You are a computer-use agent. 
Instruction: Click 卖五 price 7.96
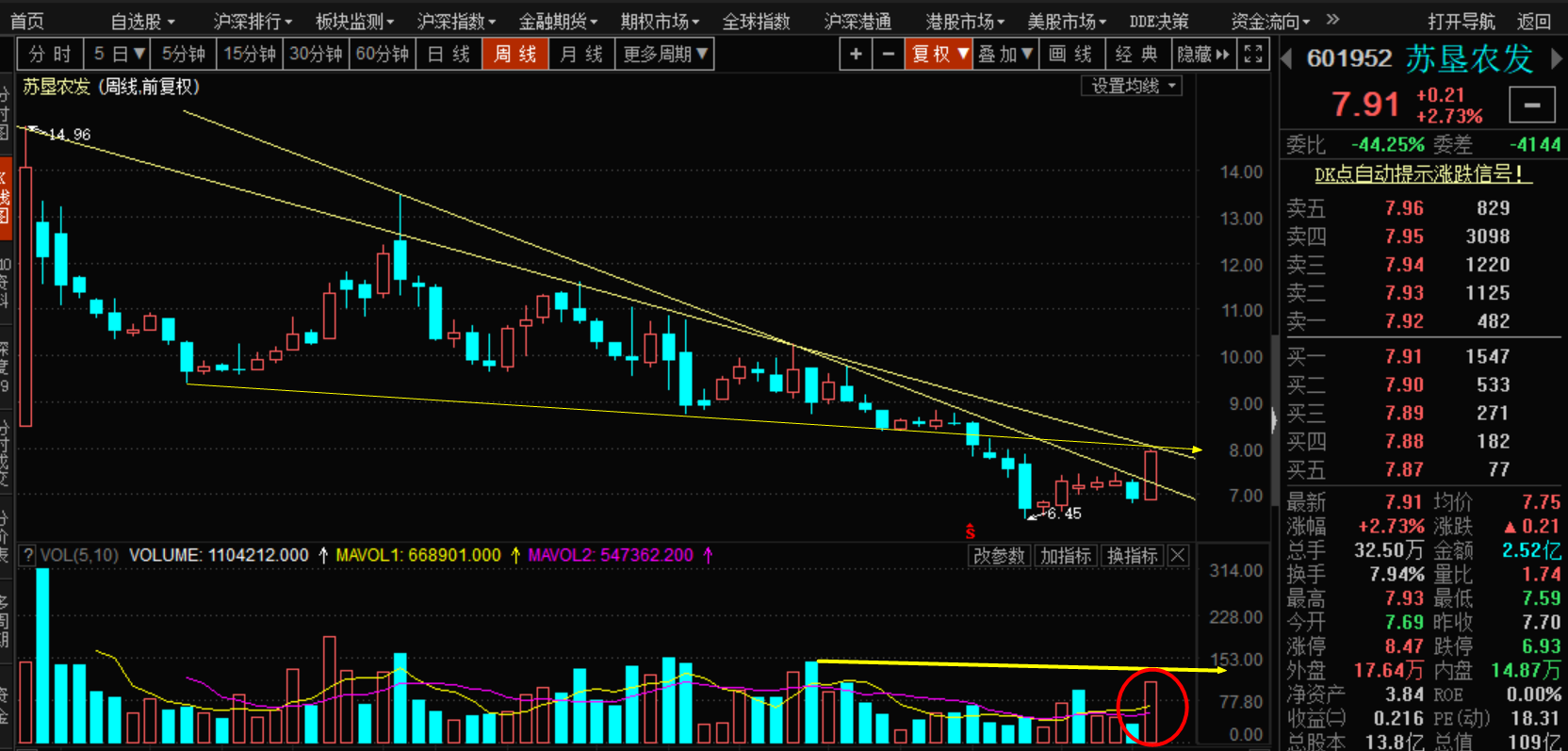1404,208
